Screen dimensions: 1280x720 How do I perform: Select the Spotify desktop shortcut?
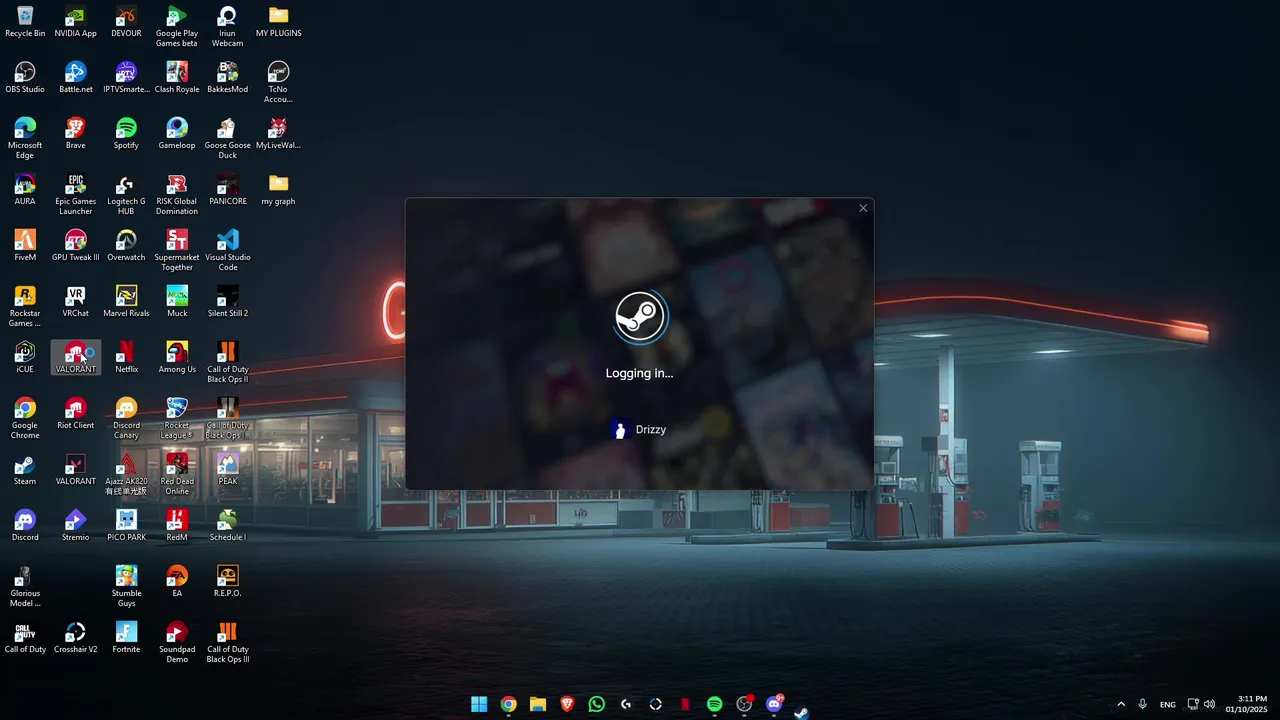[x=126, y=134]
